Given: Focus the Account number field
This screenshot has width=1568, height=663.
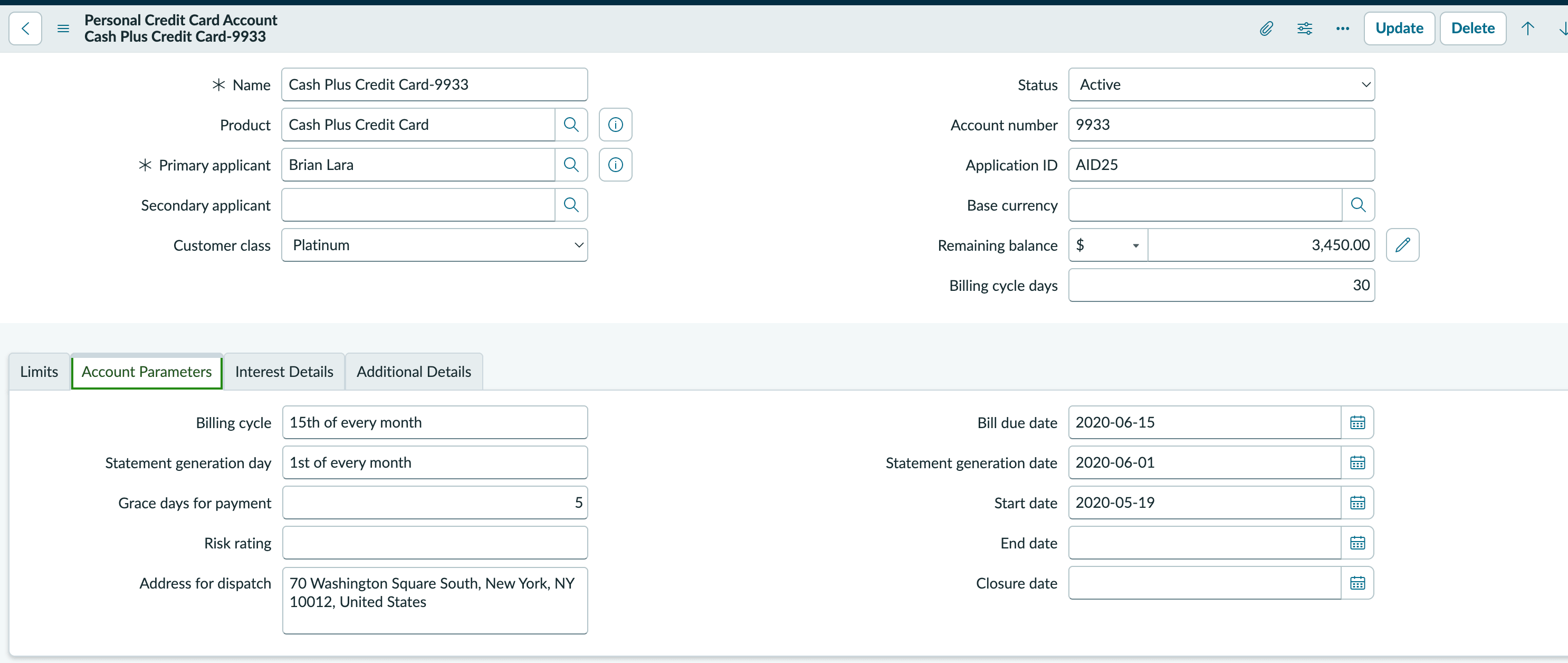Looking at the screenshot, I should coord(1221,125).
